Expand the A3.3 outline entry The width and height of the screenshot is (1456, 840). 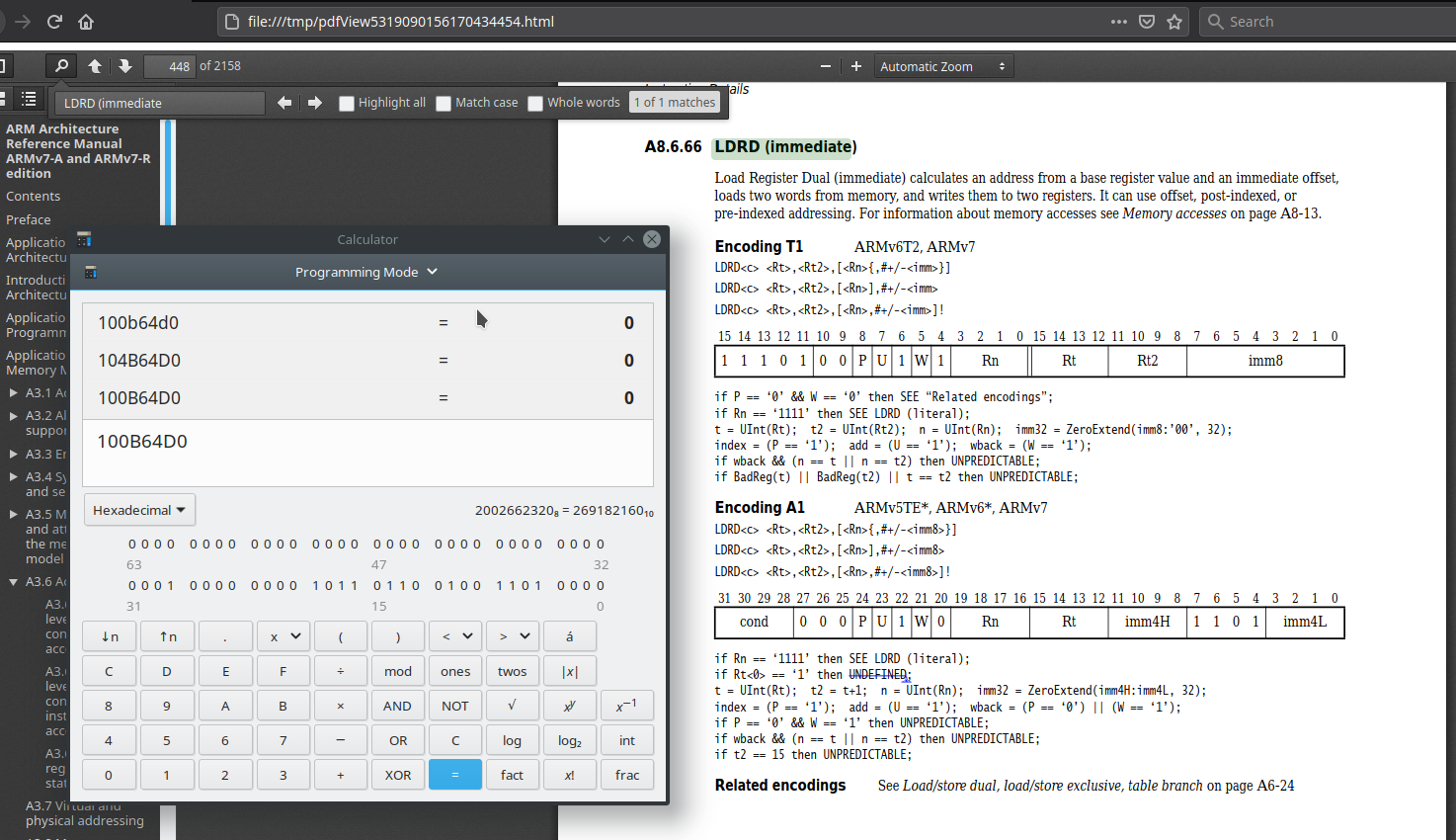pos(14,454)
